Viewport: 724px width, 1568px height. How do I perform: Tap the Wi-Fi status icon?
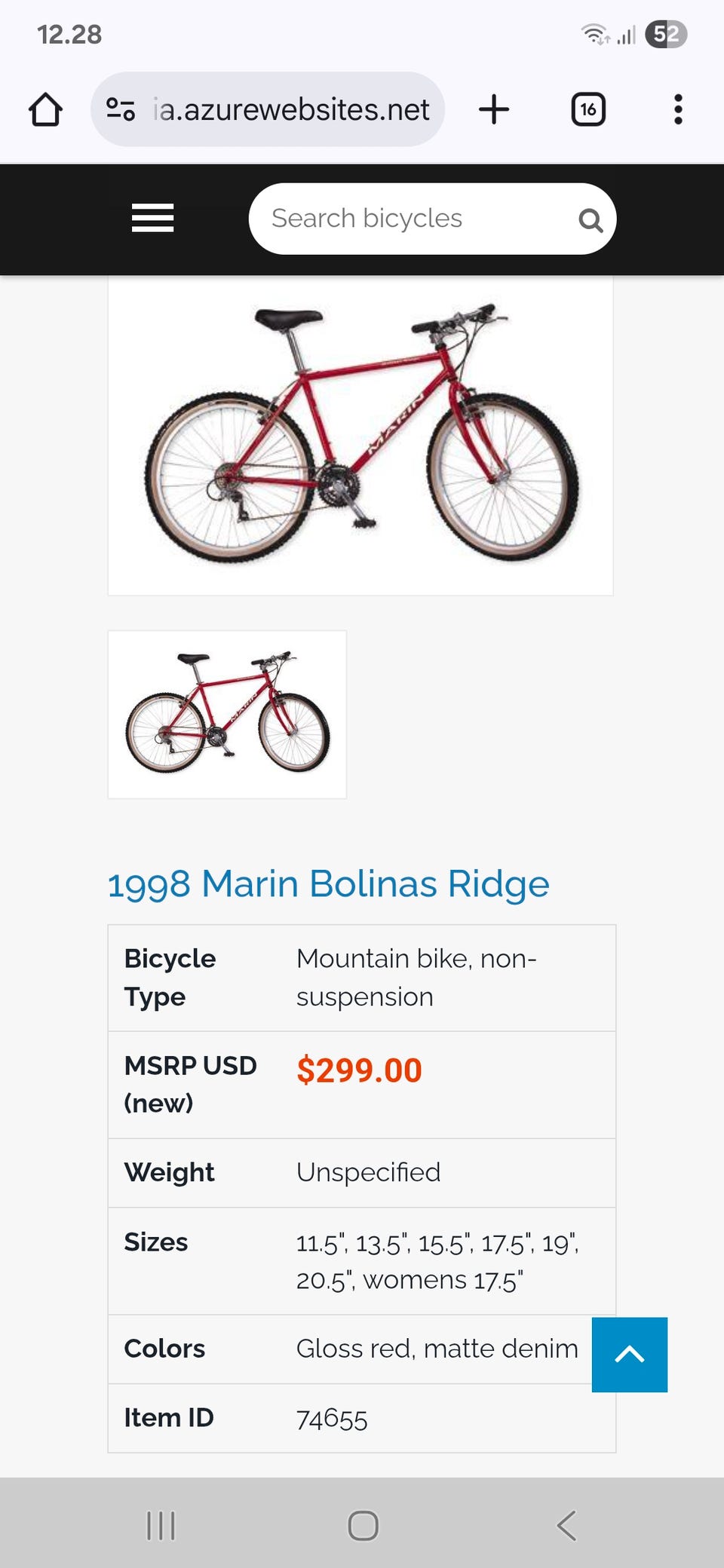coord(594,35)
